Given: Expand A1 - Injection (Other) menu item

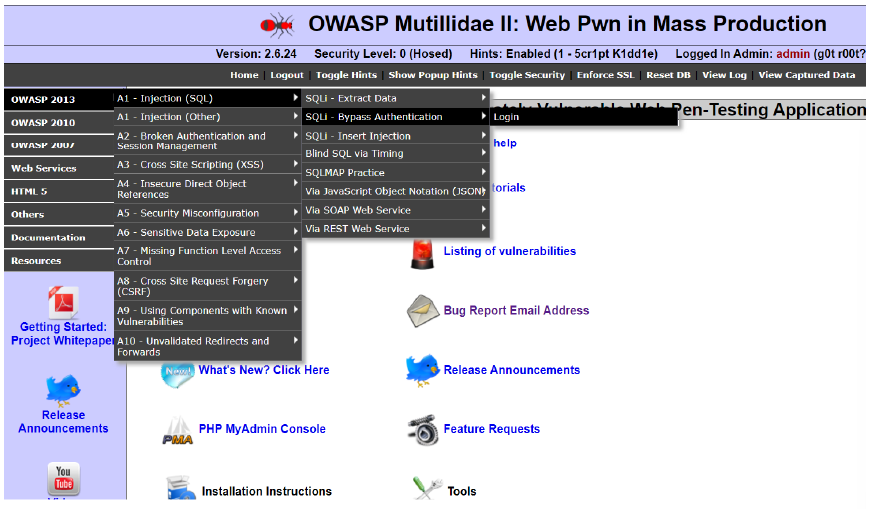Looking at the screenshot, I should [208, 117].
